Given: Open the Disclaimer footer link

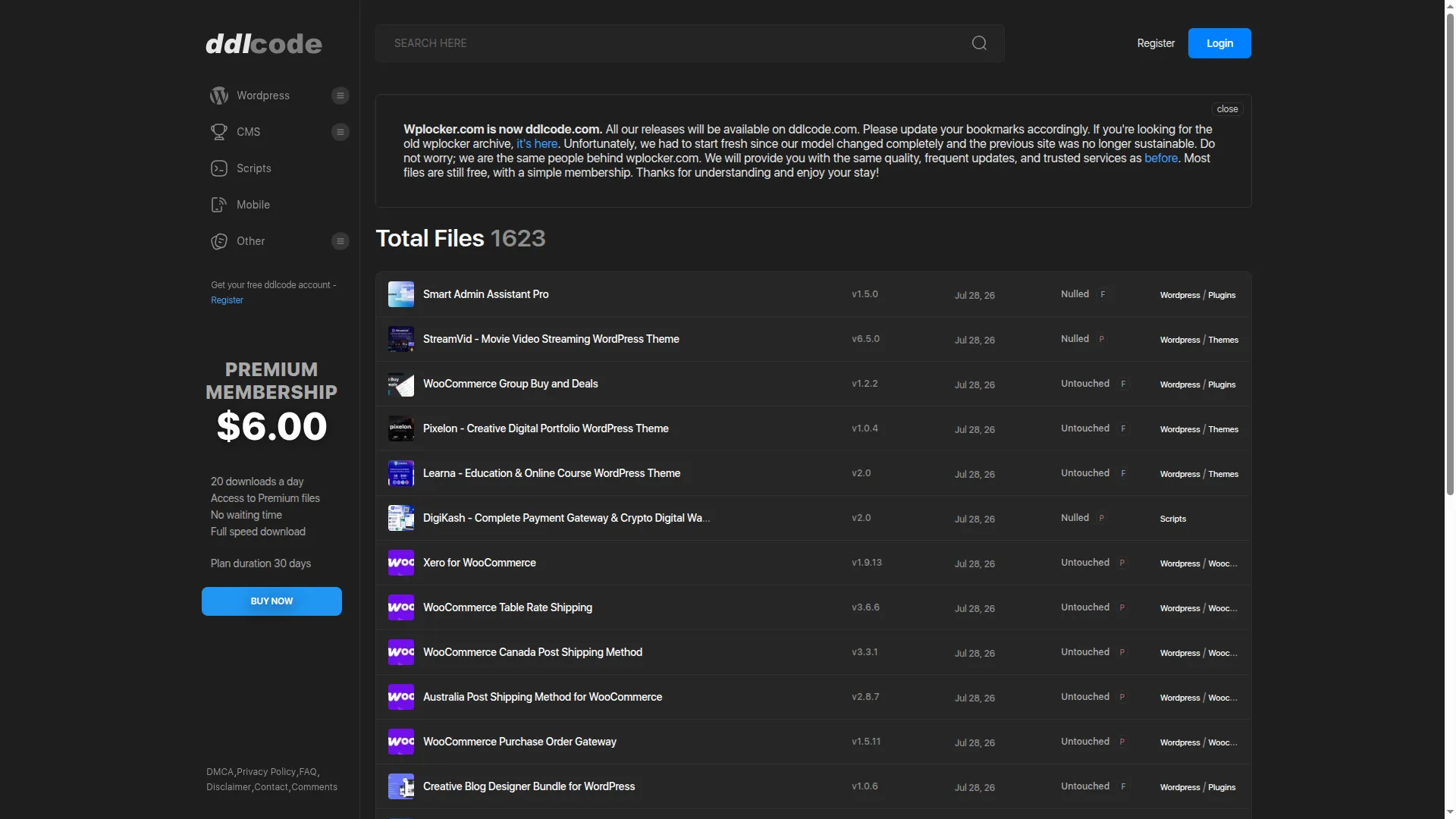Looking at the screenshot, I should click(228, 787).
